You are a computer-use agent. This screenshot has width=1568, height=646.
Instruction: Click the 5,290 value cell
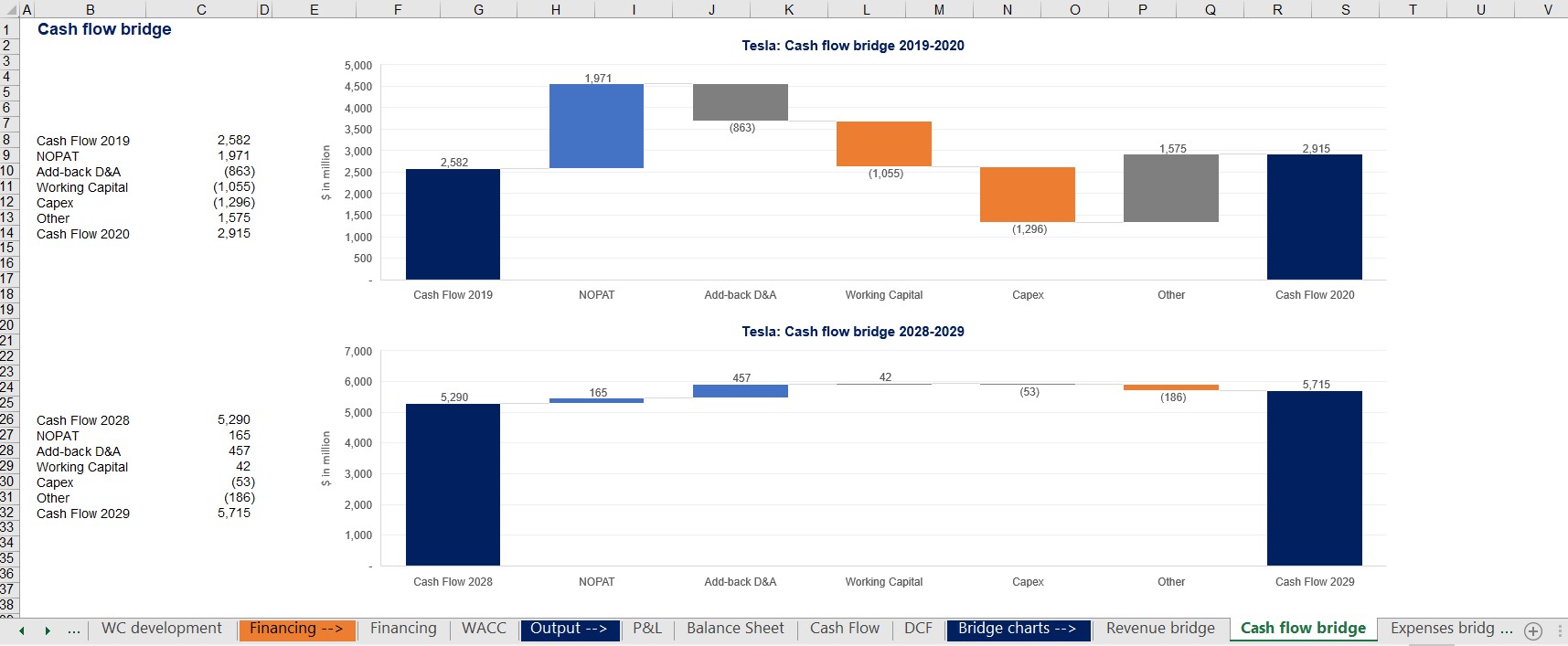234,419
